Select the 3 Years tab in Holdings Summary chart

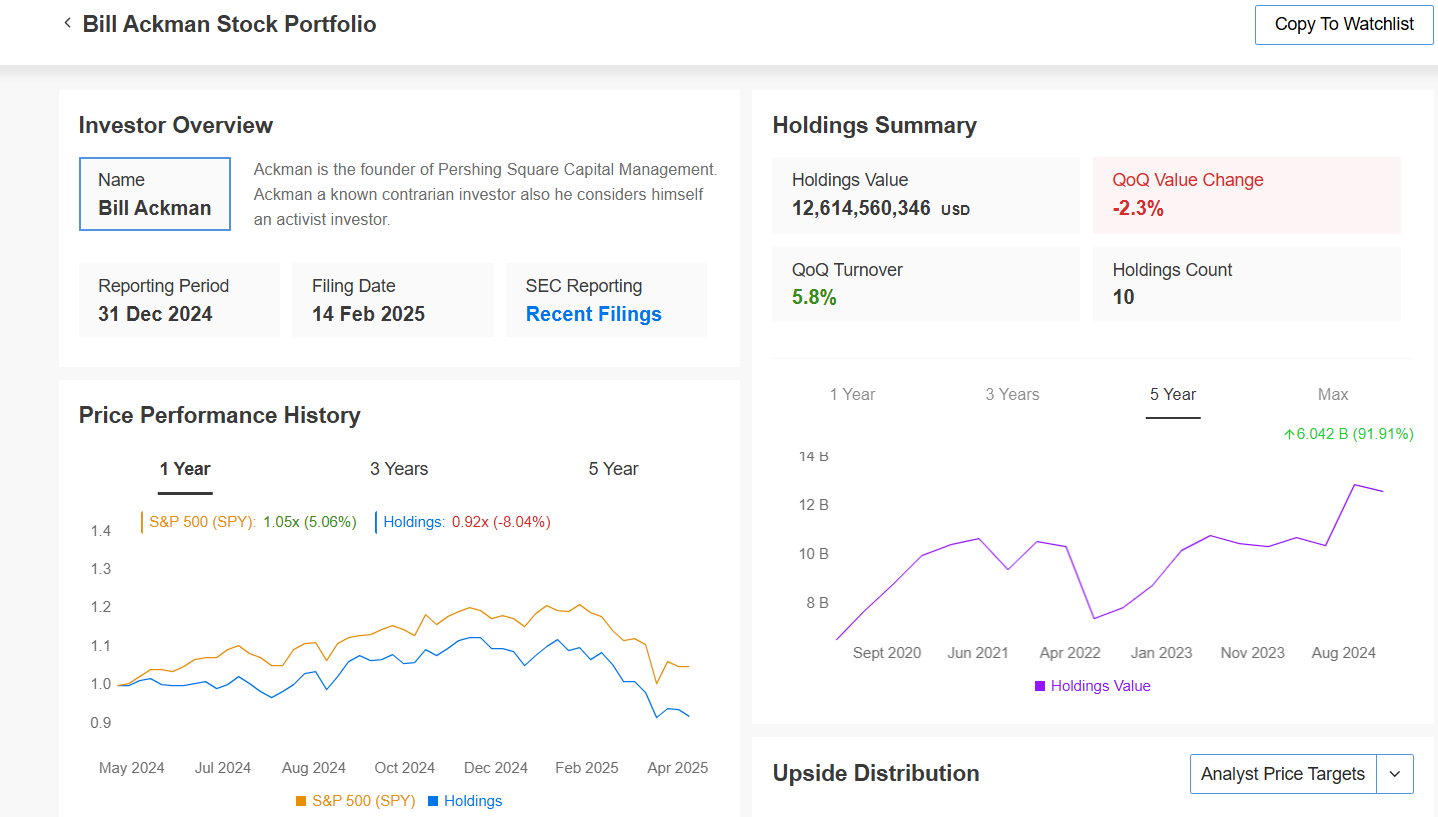[x=1012, y=394]
